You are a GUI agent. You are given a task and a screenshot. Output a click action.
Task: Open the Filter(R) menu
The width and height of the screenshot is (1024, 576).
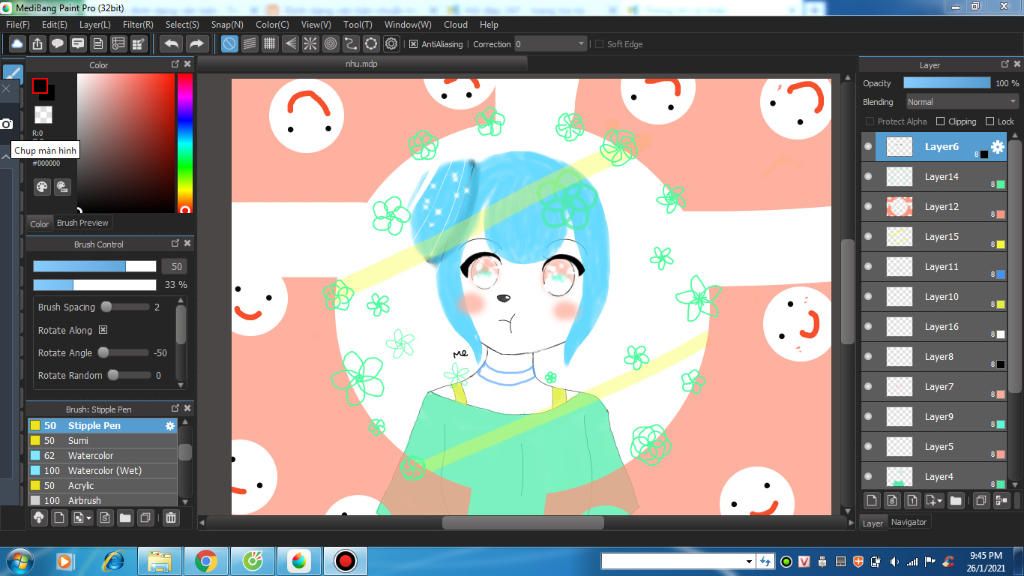pyautogui.click(x=138, y=25)
